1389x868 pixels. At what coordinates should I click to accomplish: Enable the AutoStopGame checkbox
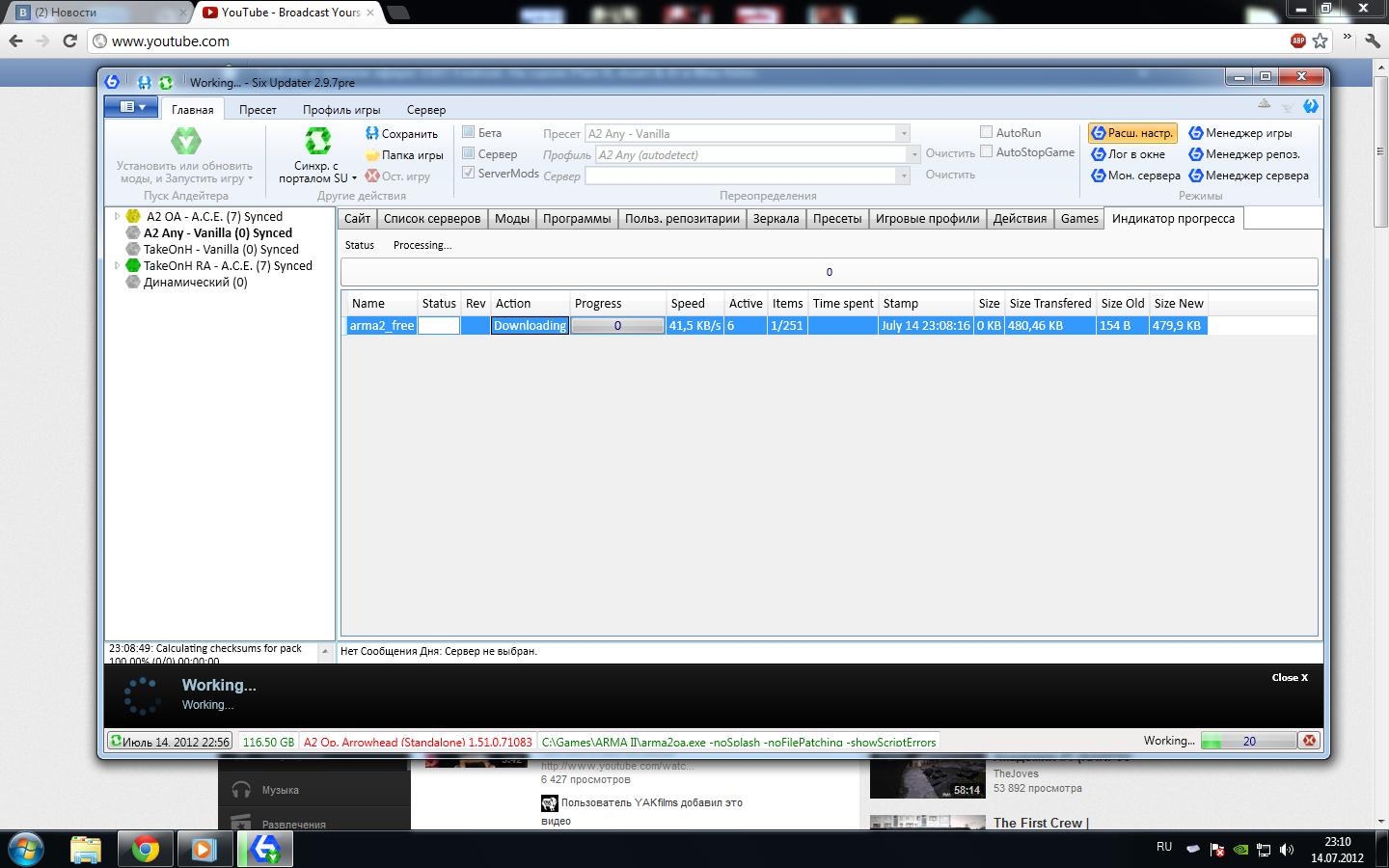[986, 151]
